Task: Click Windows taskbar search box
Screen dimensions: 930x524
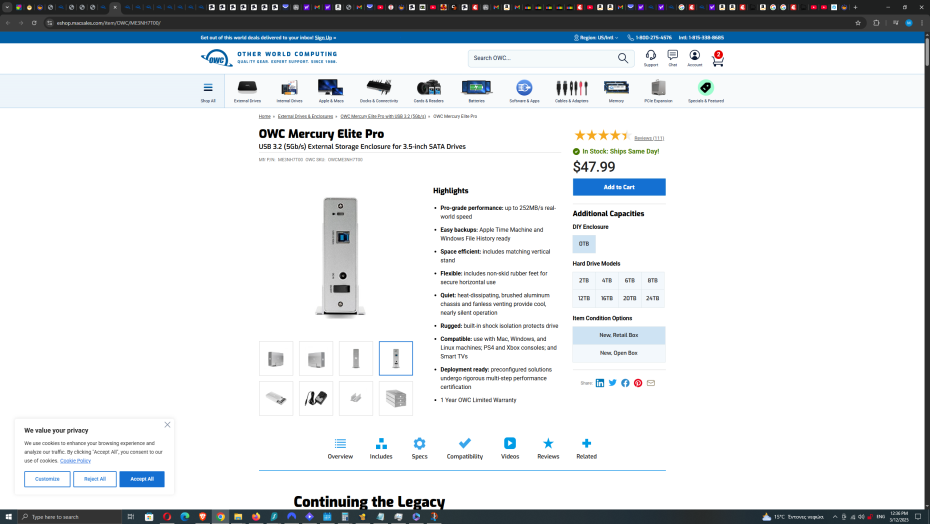Action: [x=69, y=517]
